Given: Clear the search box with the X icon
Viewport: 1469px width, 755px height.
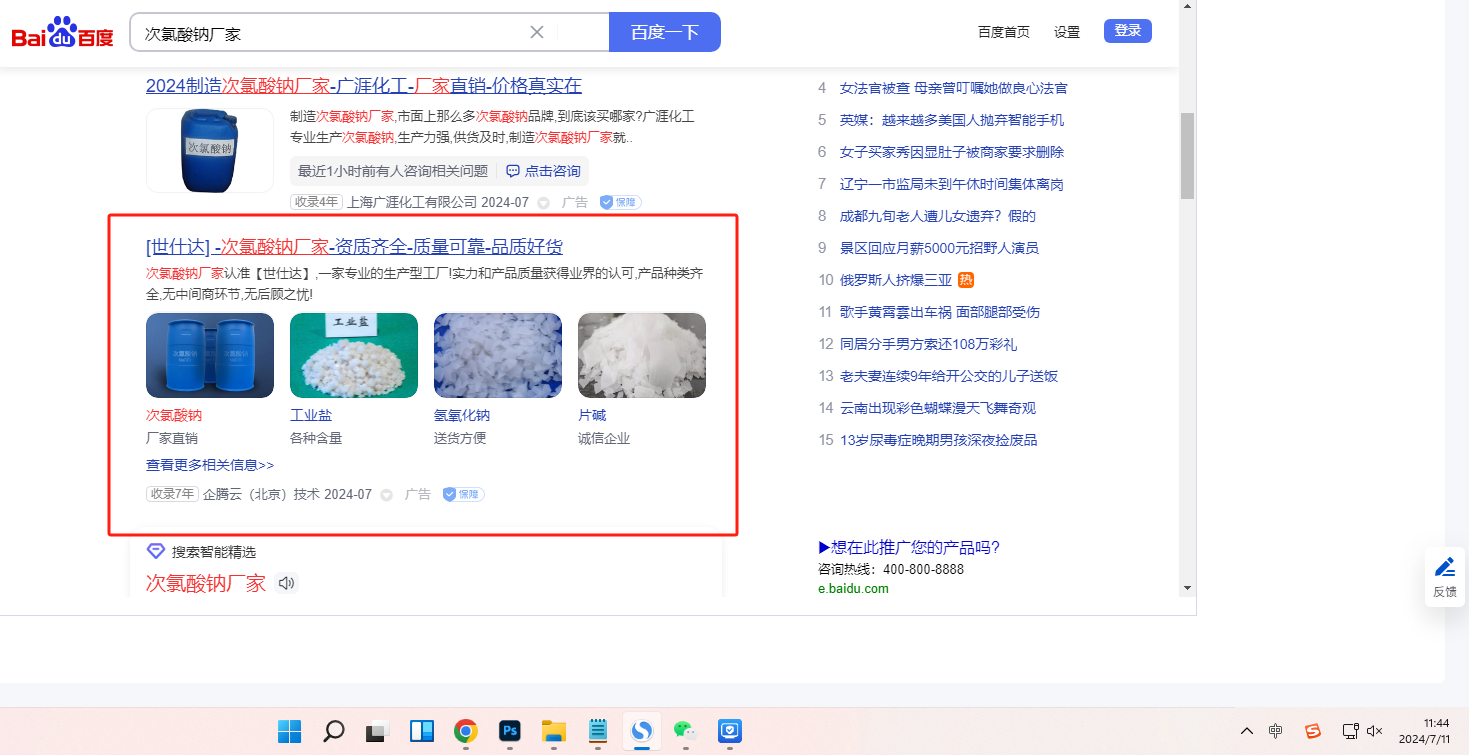Looking at the screenshot, I should pyautogui.click(x=537, y=32).
